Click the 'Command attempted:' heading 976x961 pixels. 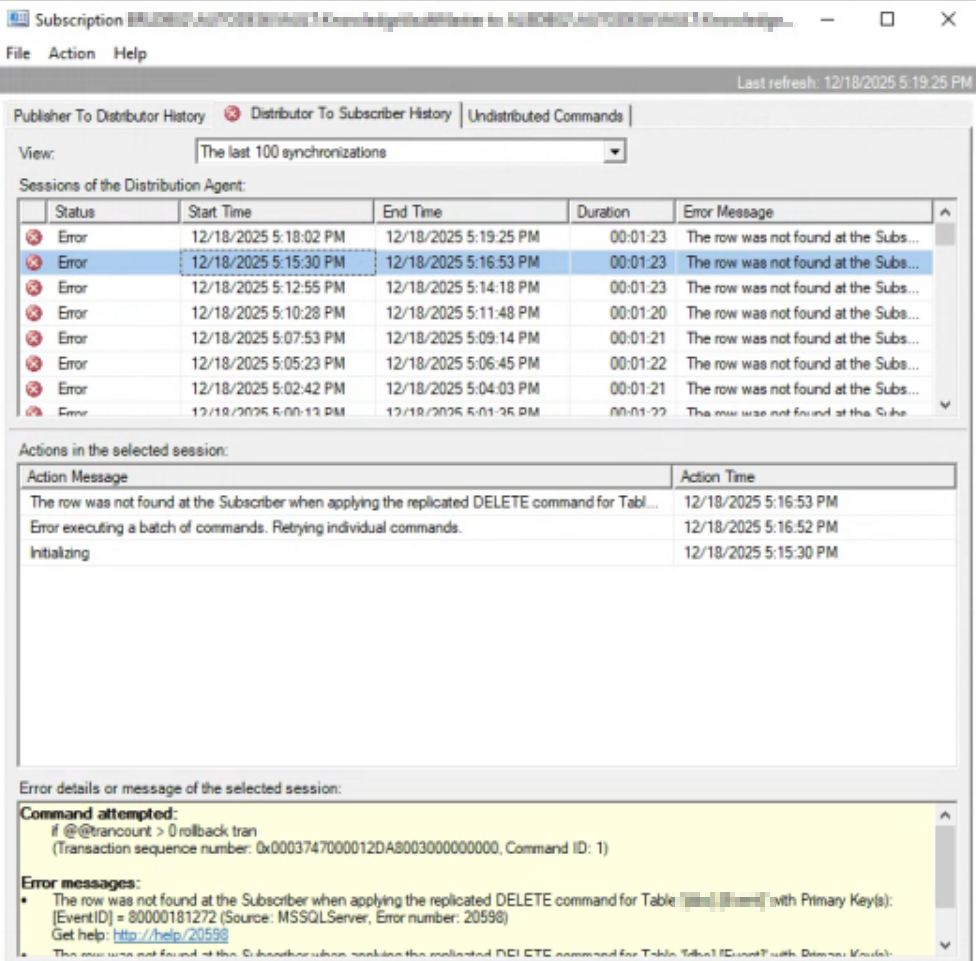point(98,813)
